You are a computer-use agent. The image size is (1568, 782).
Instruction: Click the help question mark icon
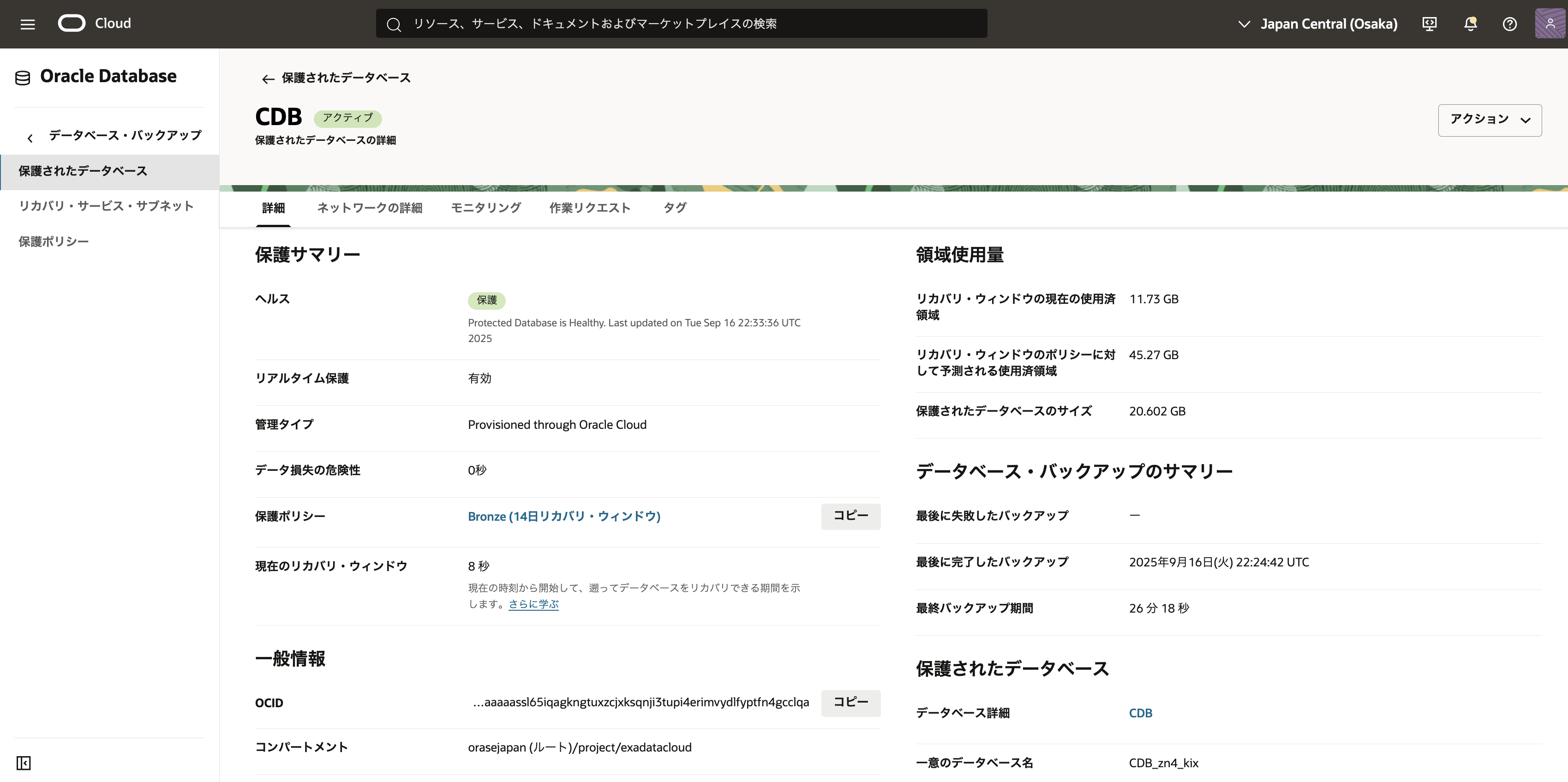[1509, 24]
